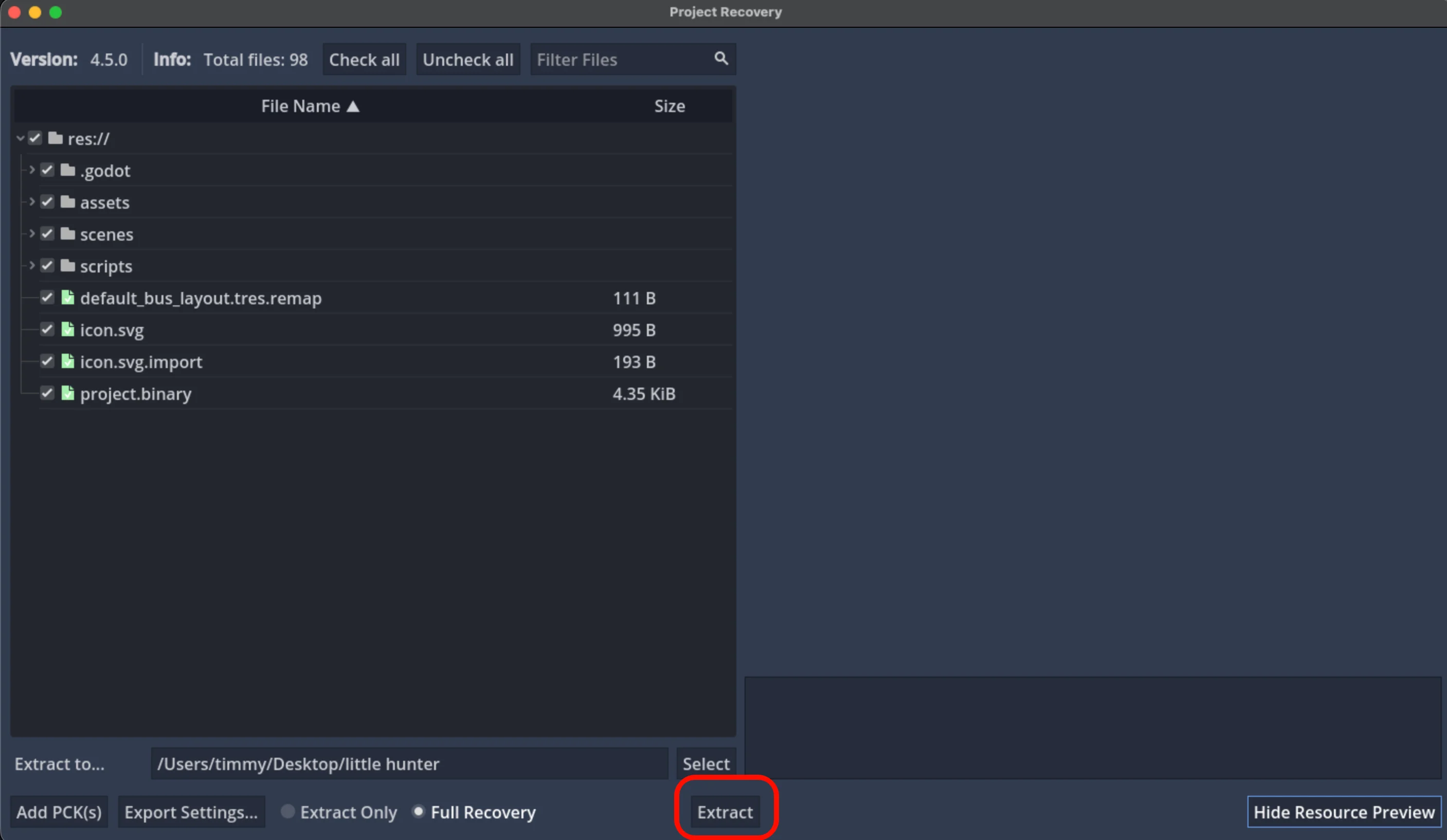Click the search magnifier icon in Filter Files
This screenshot has height=840, width=1447.
click(x=721, y=59)
